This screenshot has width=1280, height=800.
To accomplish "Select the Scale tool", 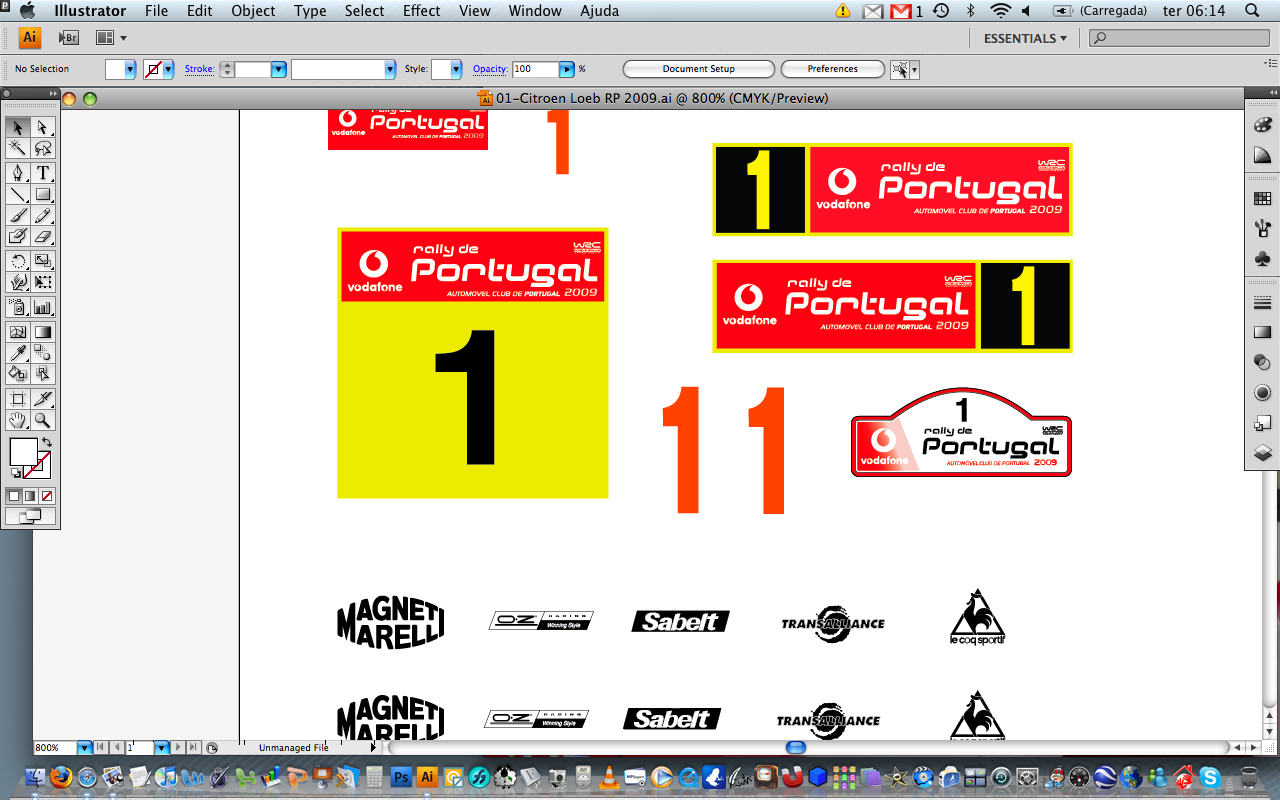I will click(x=43, y=261).
